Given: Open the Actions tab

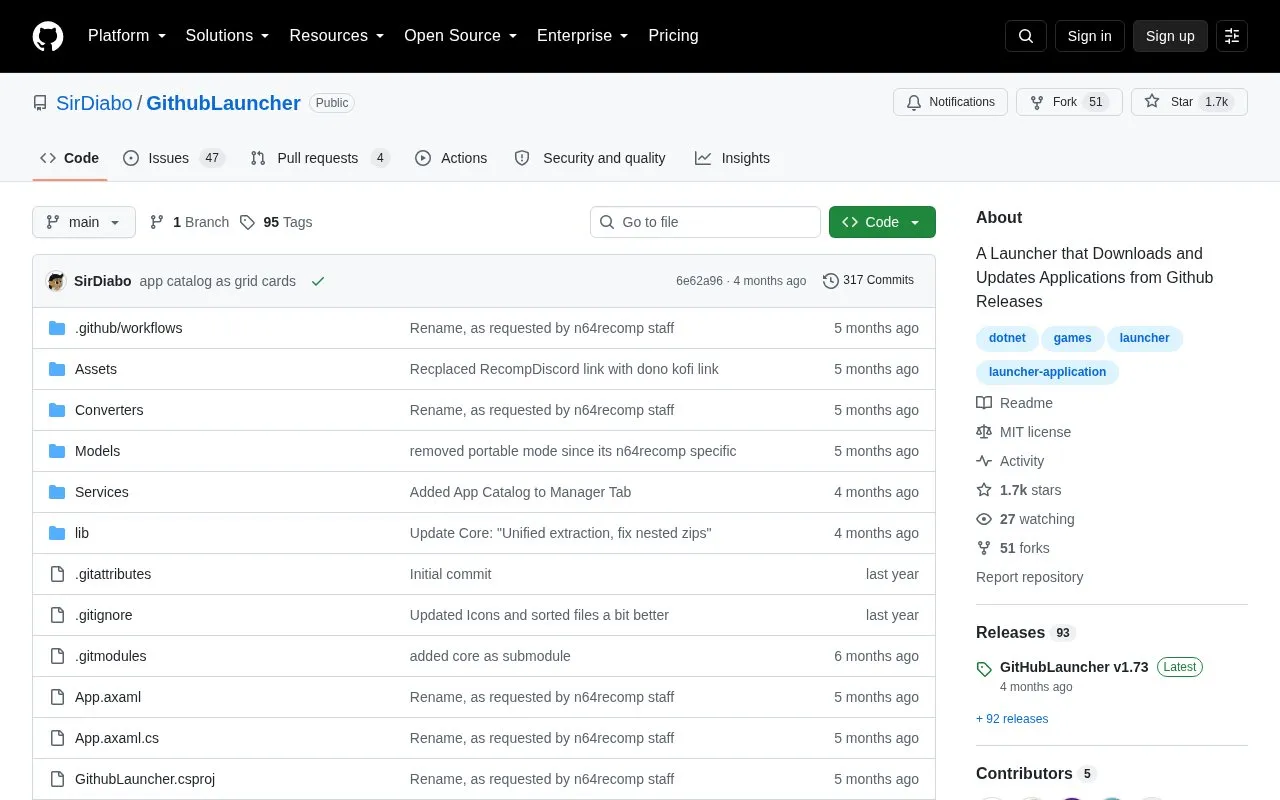Looking at the screenshot, I should click(x=451, y=158).
